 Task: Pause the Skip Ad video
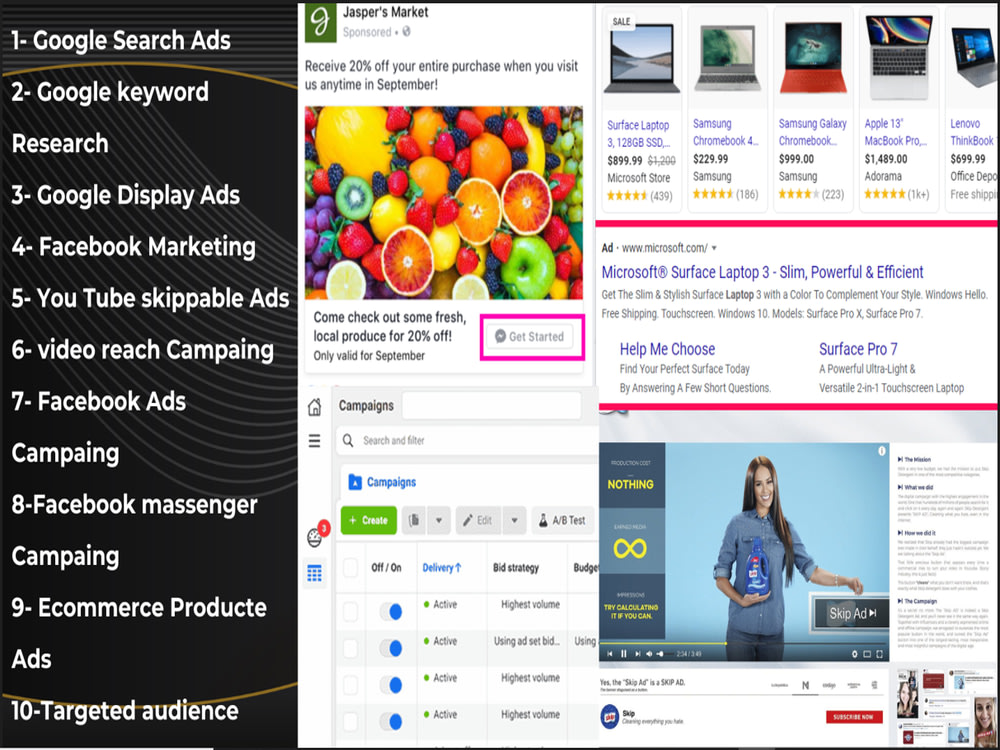(x=623, y=654)
